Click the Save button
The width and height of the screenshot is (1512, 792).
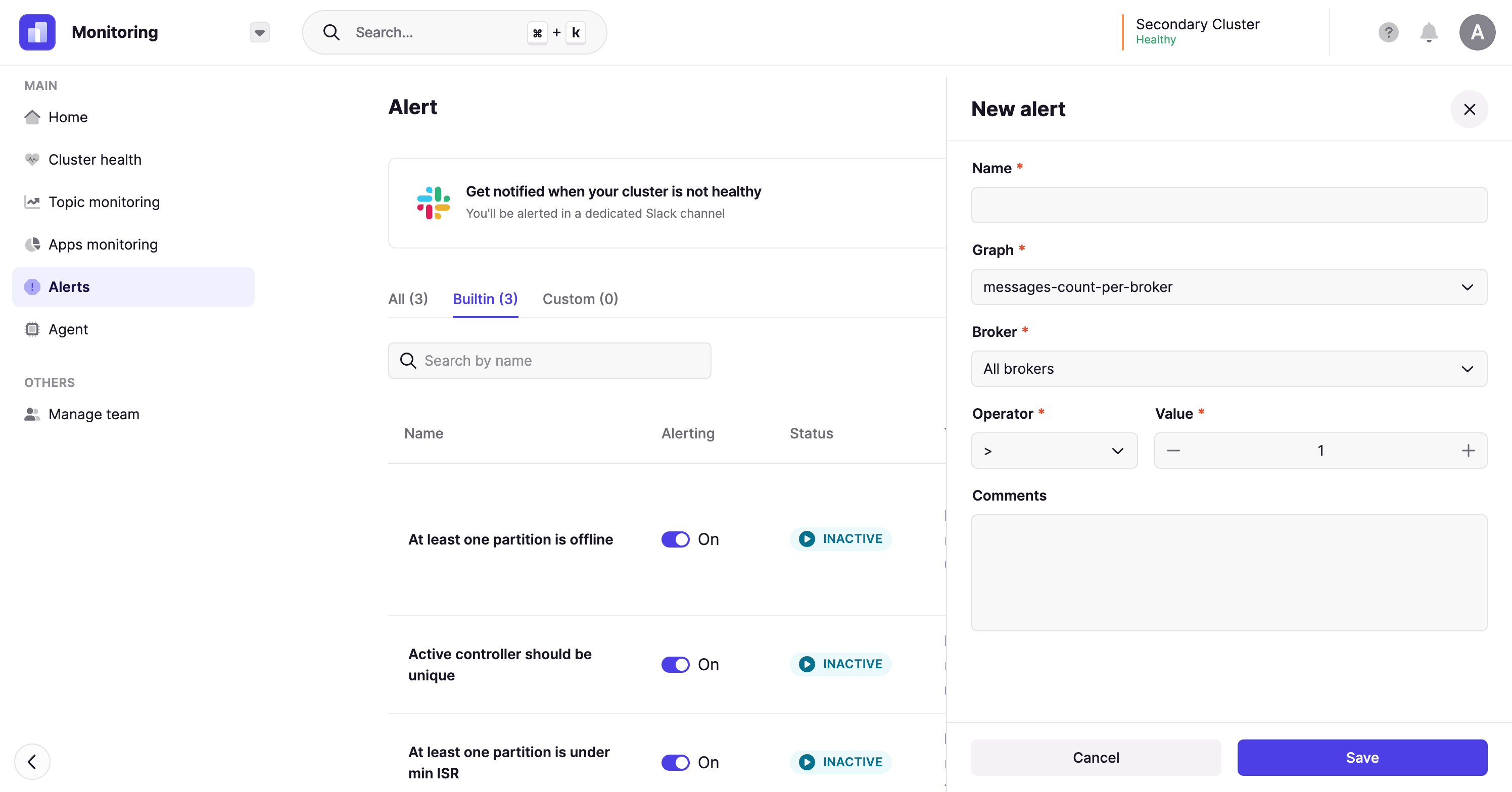click(x=1362, y=758)
